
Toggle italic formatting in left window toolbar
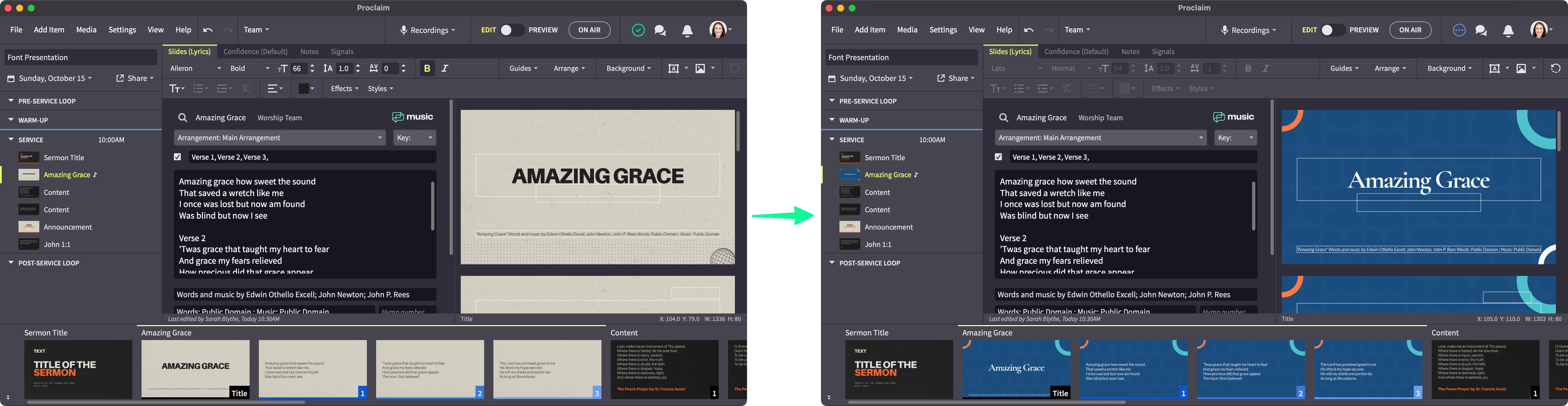click(445, 68)
